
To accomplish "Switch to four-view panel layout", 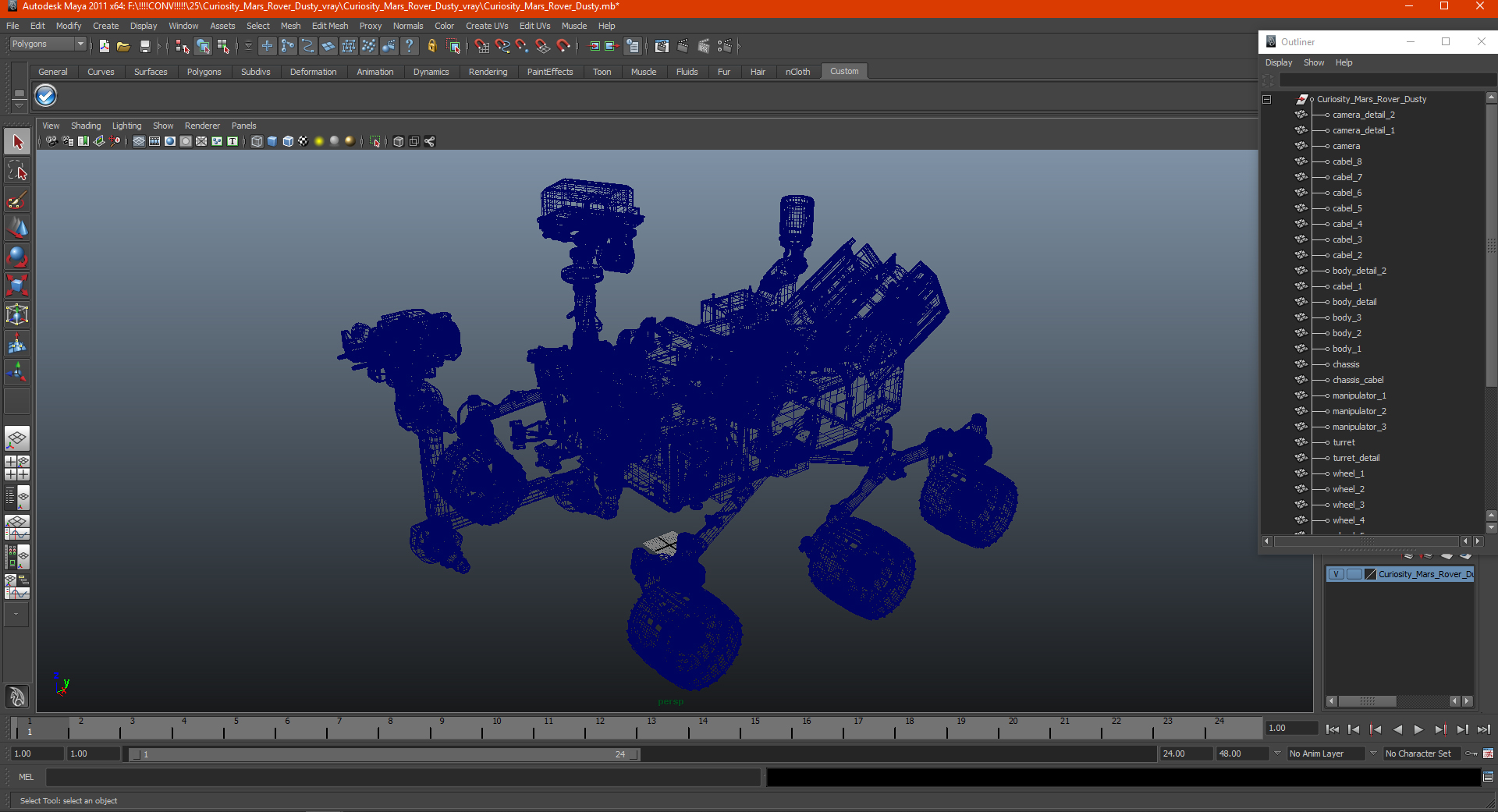I will (17, 468).
